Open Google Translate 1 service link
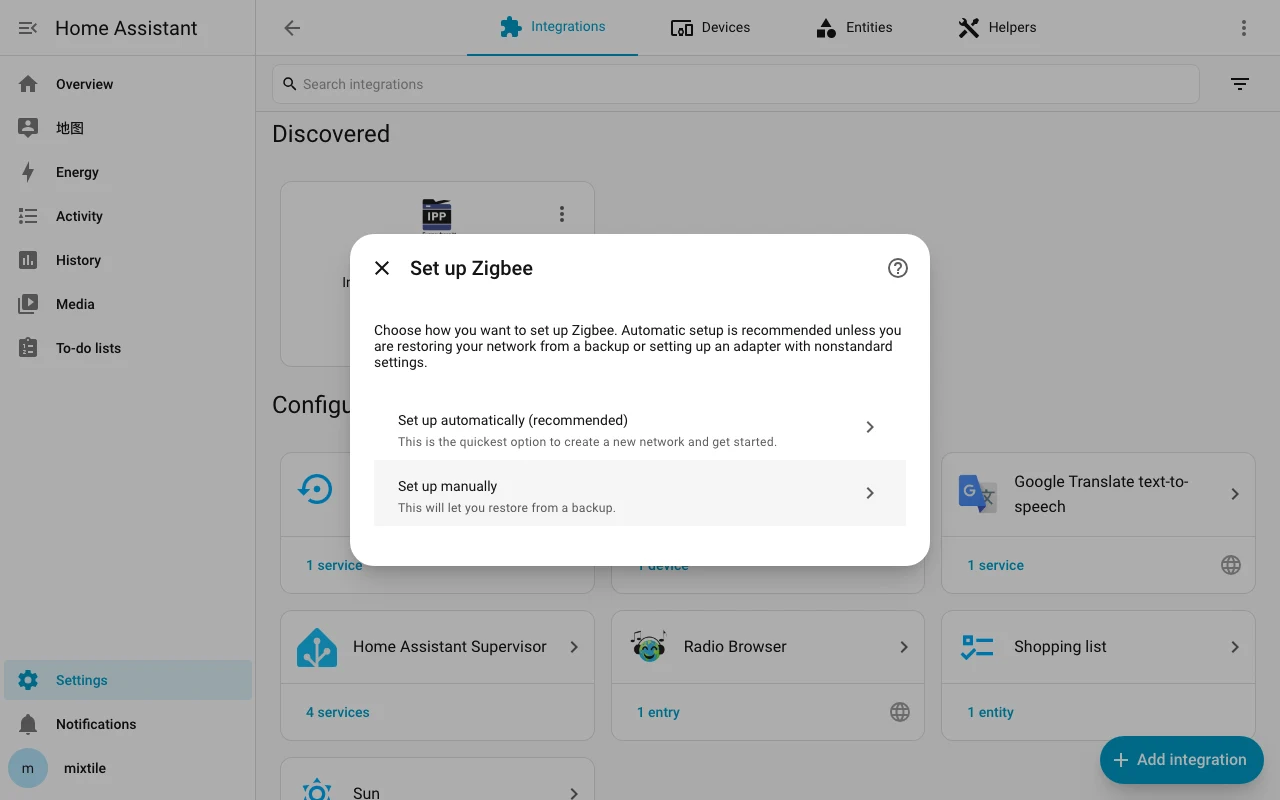 (x=995, y=565)
